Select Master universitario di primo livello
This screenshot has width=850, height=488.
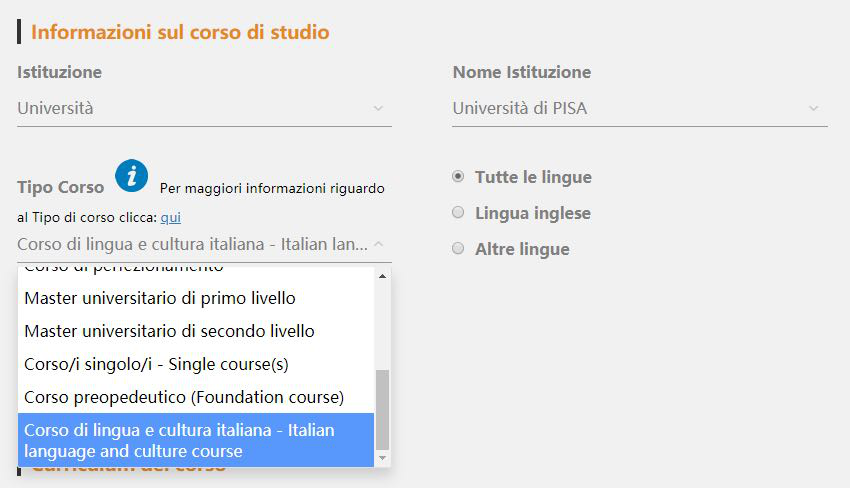click(x=160, y=298)
